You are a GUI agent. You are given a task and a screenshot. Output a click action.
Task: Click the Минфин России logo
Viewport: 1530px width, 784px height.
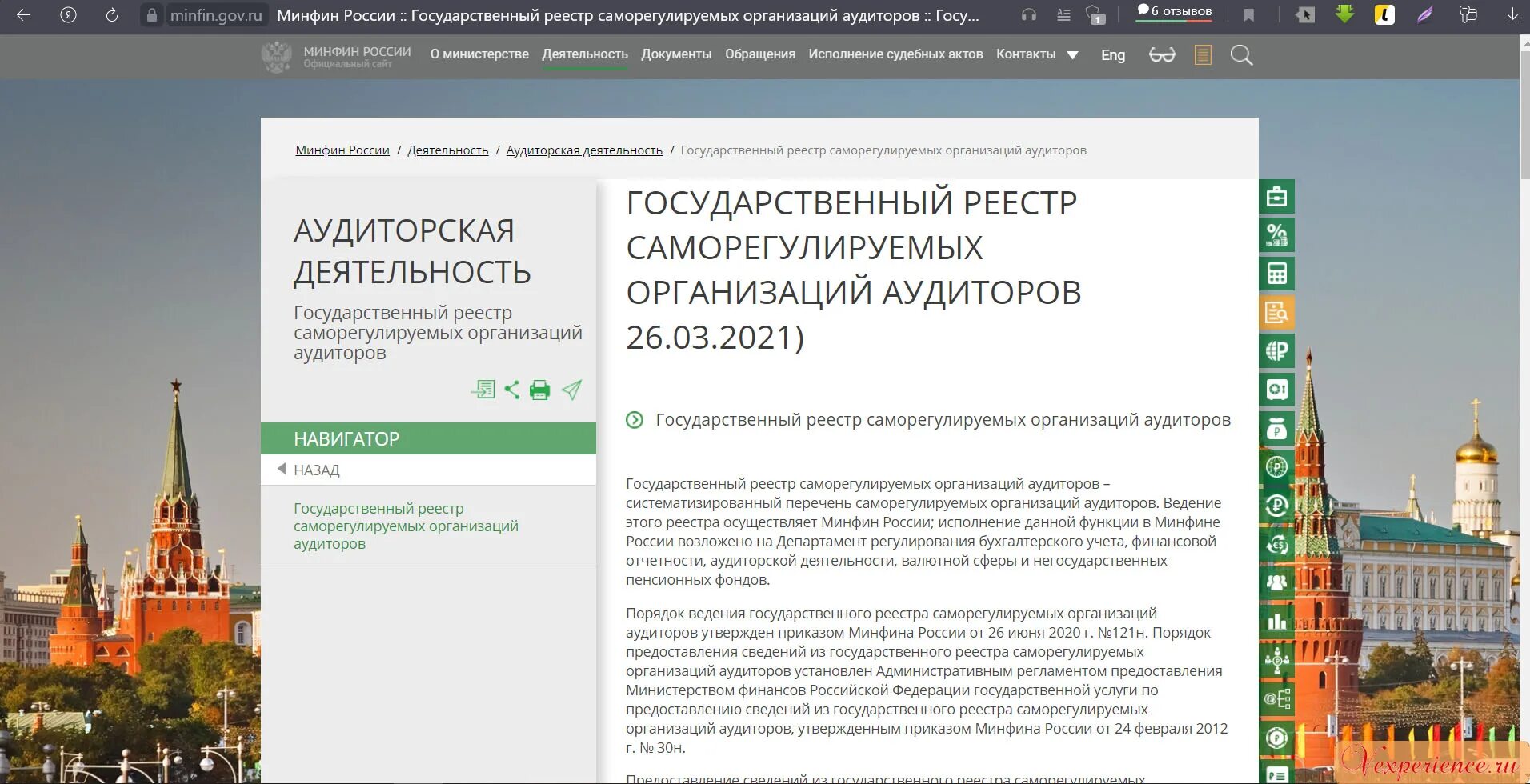pos(337,56)
